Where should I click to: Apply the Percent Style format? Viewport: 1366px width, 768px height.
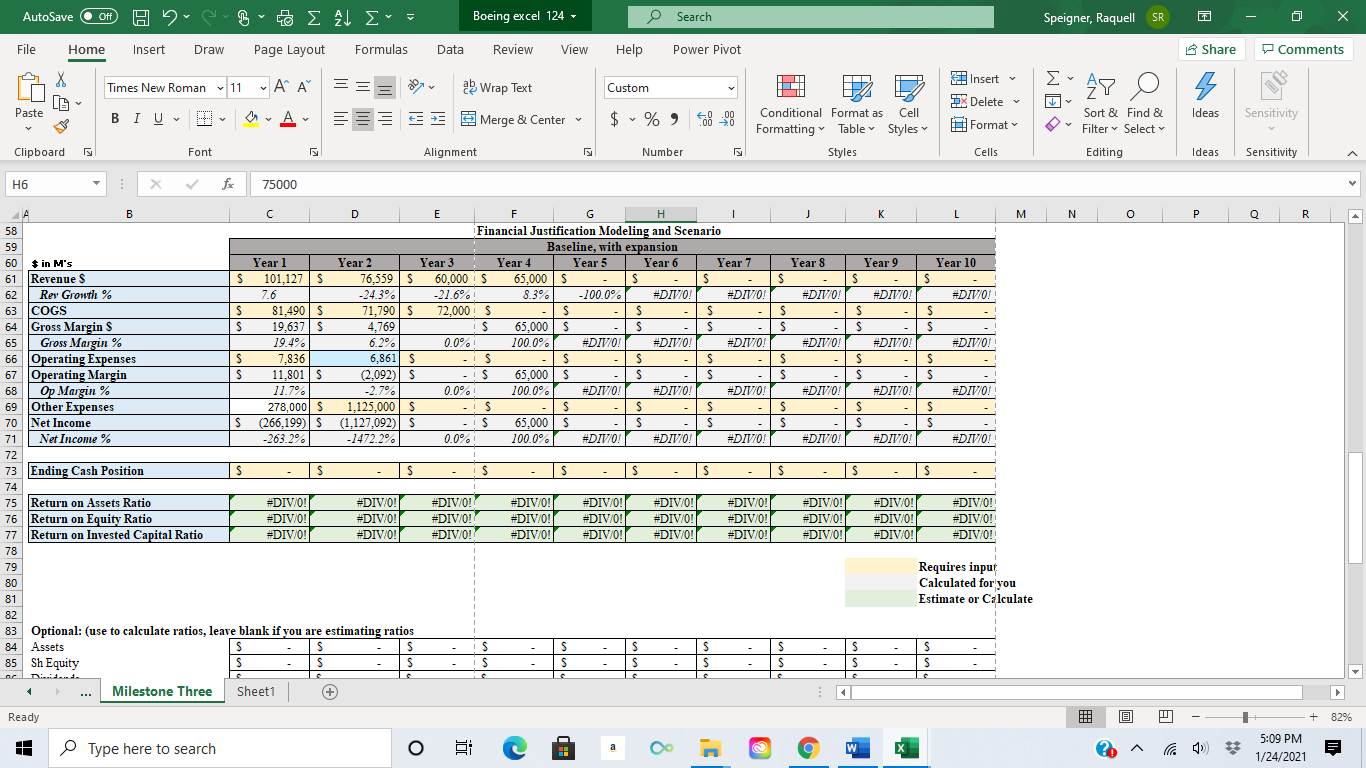pos(650,118)
